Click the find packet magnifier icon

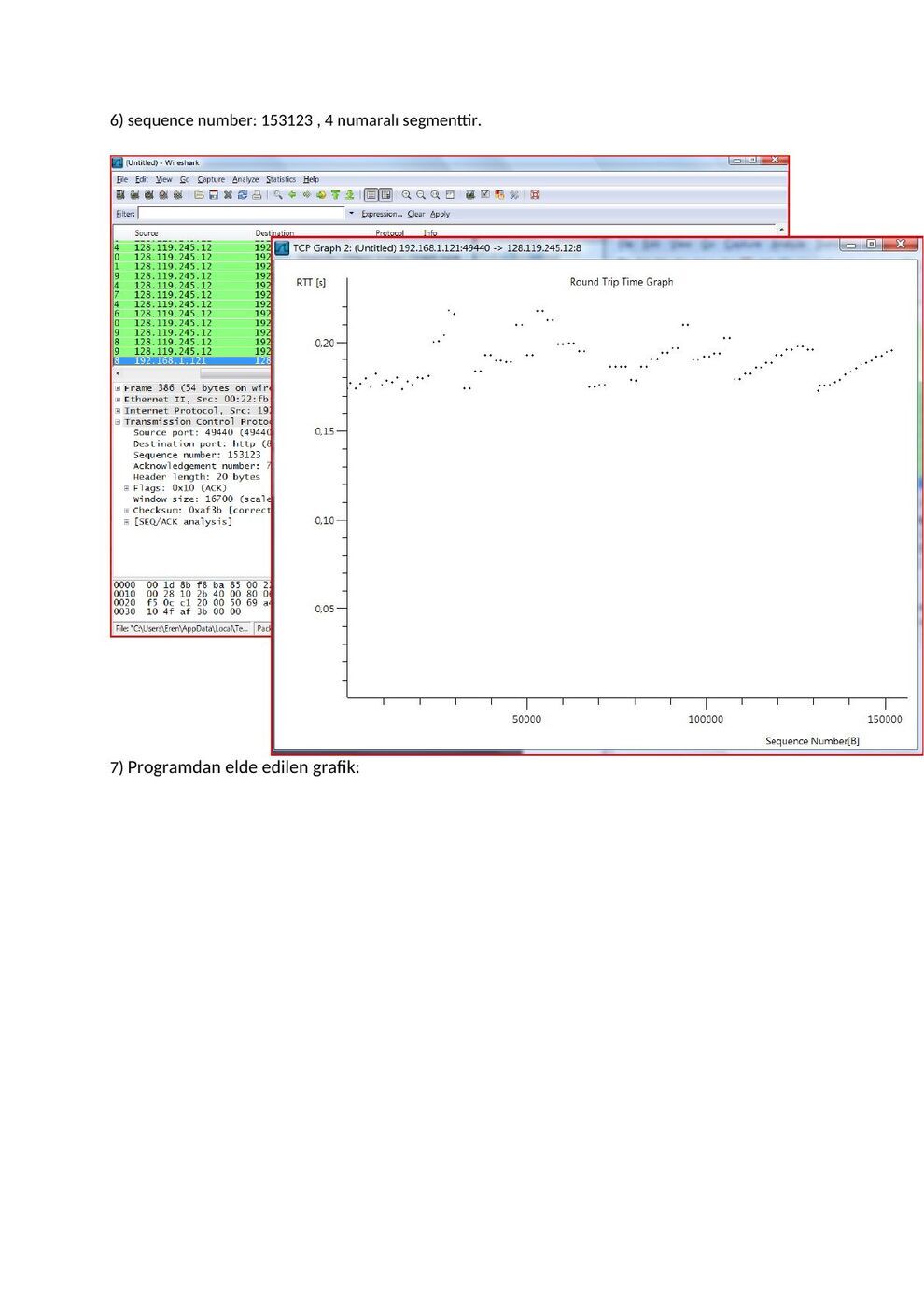click(278, 195)
